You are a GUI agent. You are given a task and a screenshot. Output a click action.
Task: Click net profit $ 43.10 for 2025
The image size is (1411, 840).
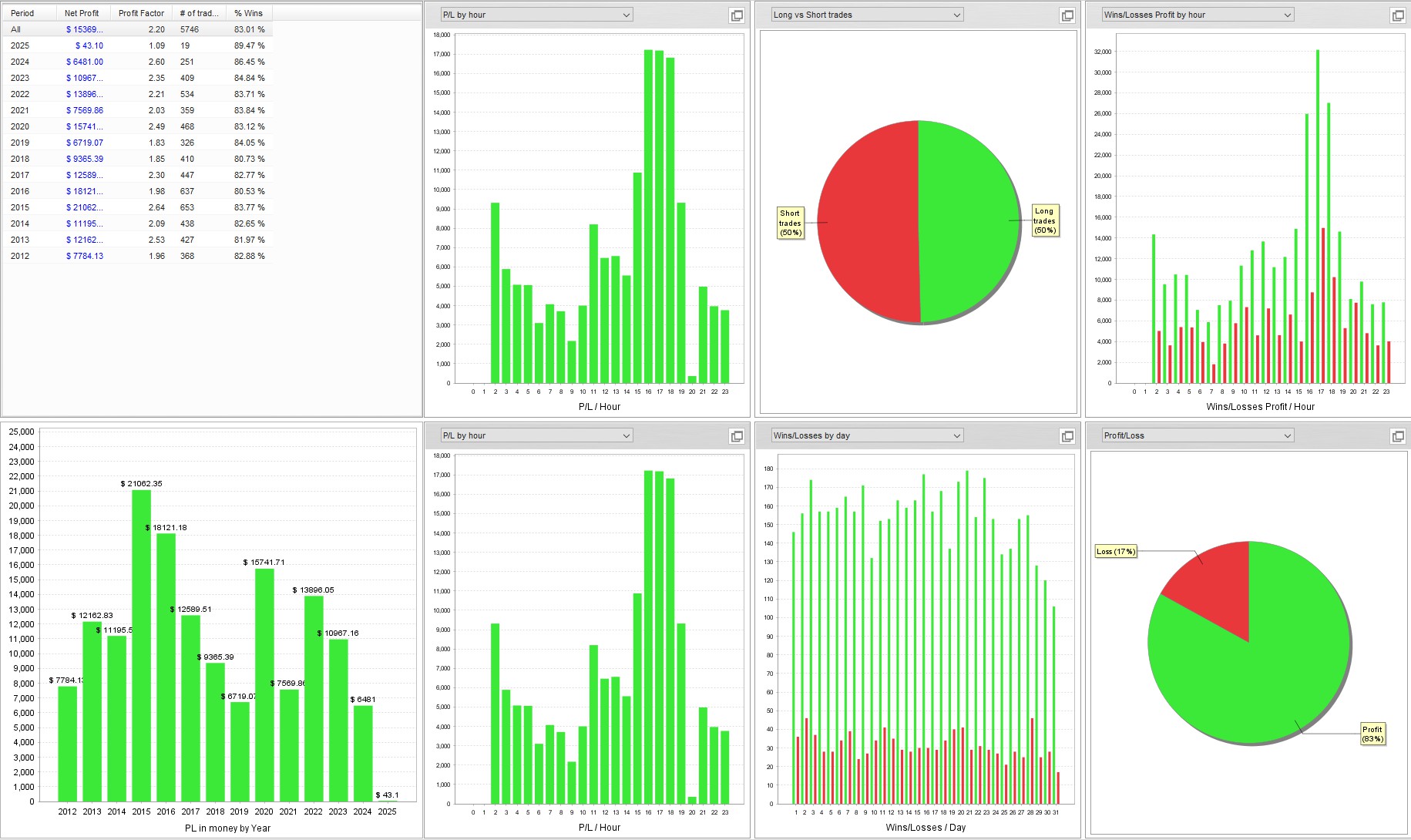point(89,45)
